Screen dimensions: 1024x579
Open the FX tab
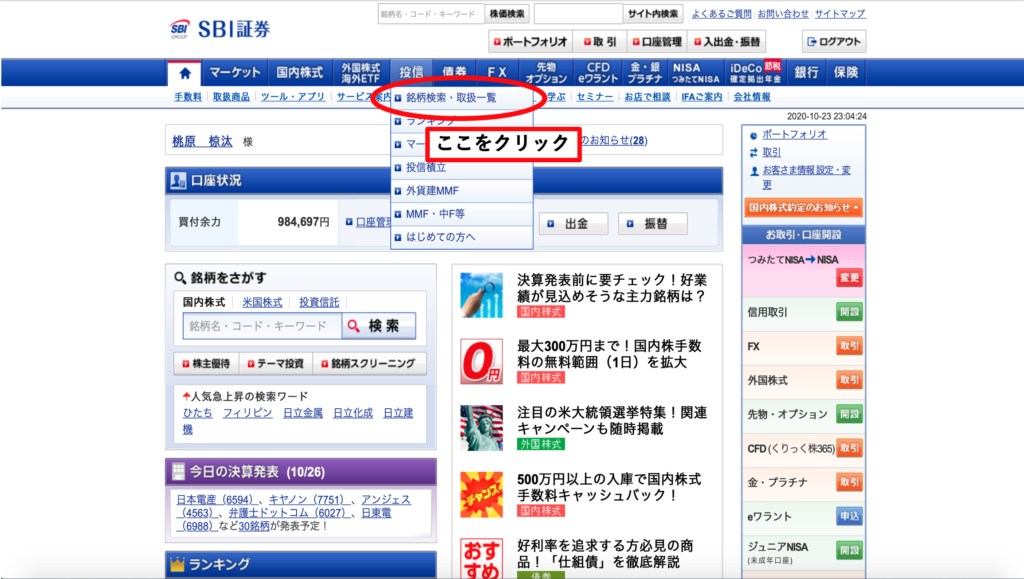point(497,72)
